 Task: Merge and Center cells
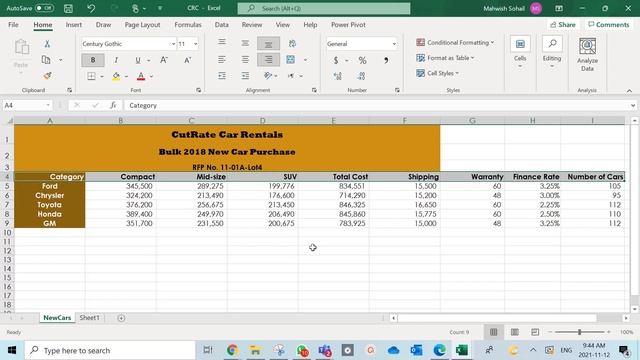pyautogui.click(x=291, y=60)
